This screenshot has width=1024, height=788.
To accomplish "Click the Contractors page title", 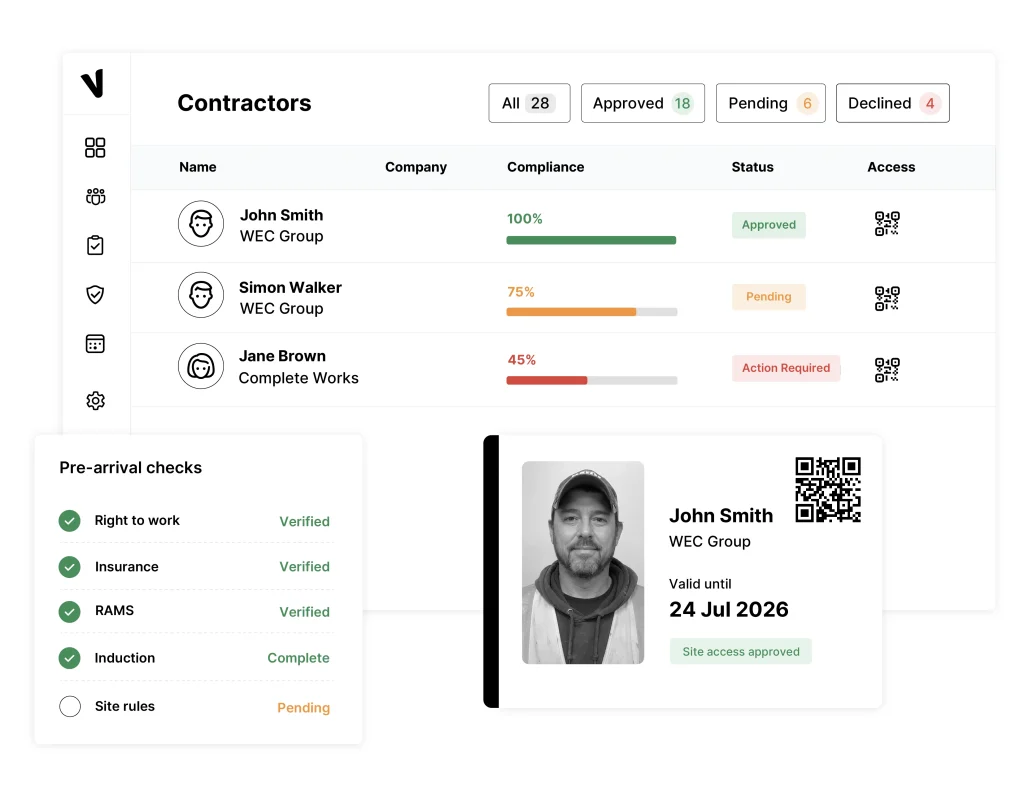I will (x=244, y=103).
